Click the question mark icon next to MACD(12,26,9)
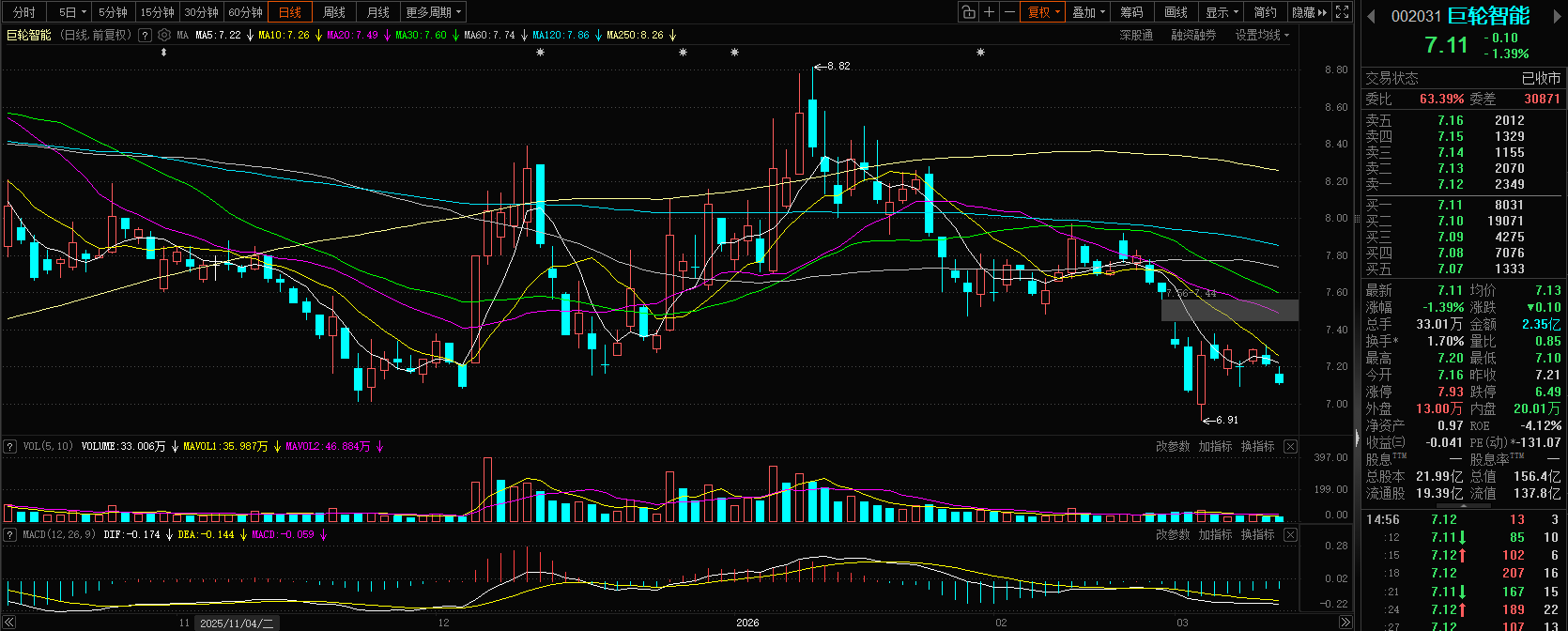This screenshot has height=631, width=1568. pyautogui.click(x=10, y=534)
